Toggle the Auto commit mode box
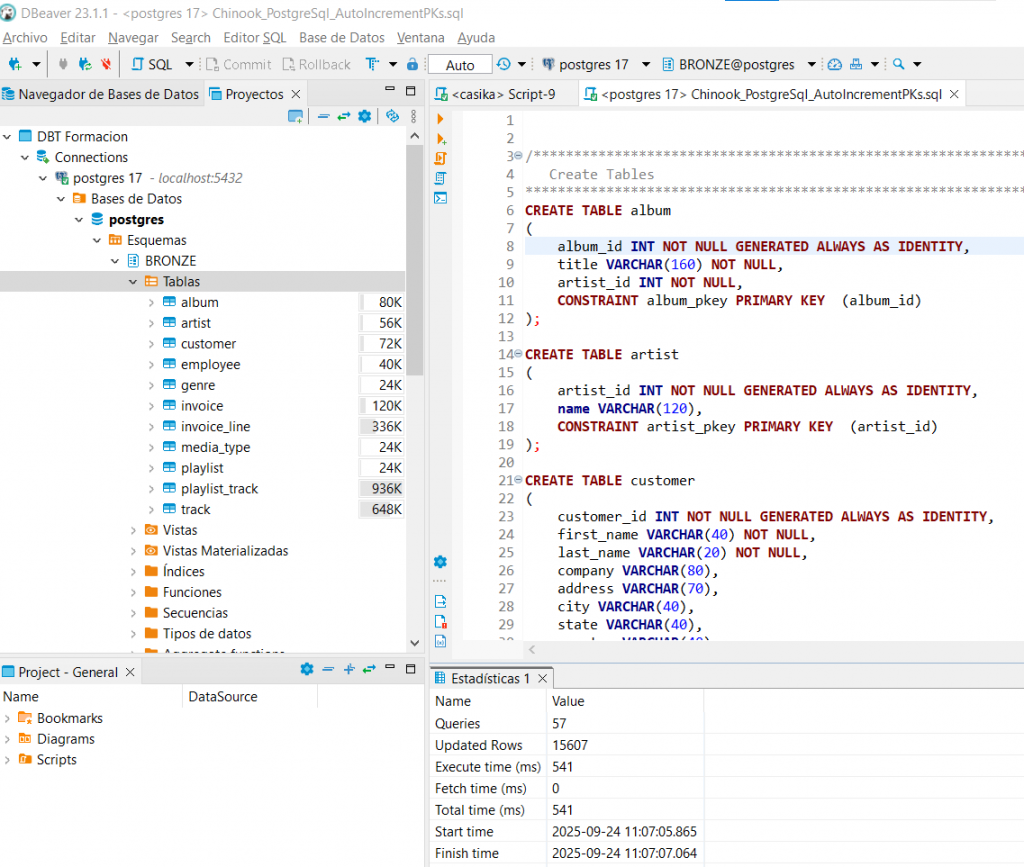 pyautogui.click(x=460, y=64)
